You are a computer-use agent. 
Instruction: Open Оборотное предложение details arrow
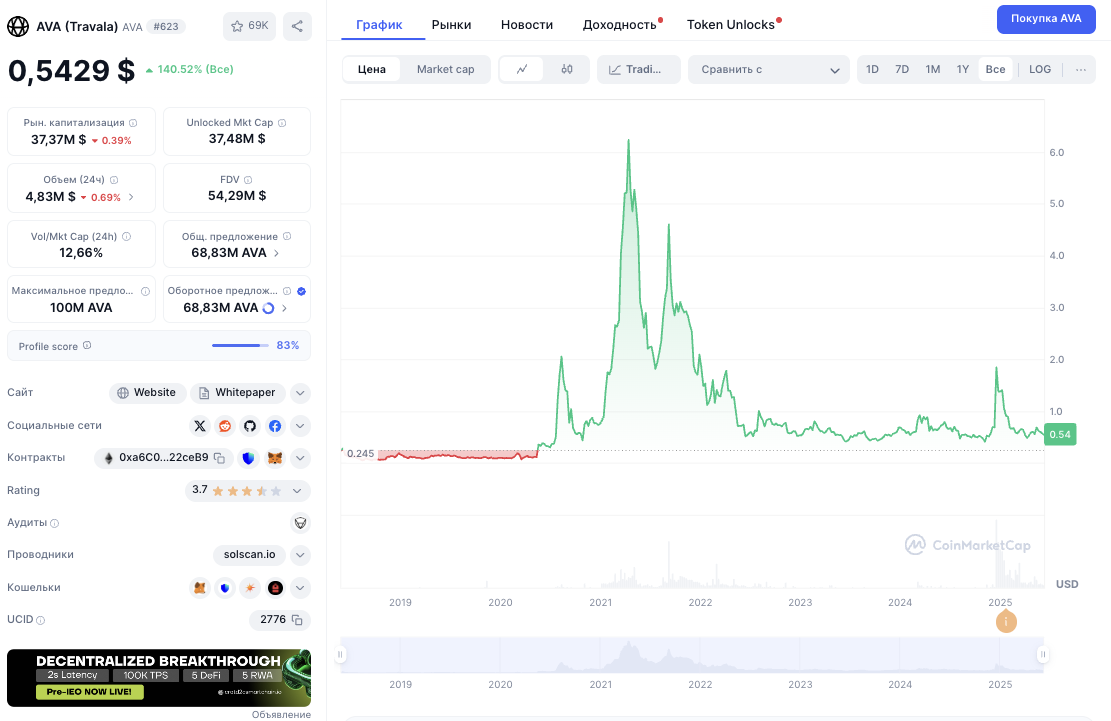click(x=284, y=308)
